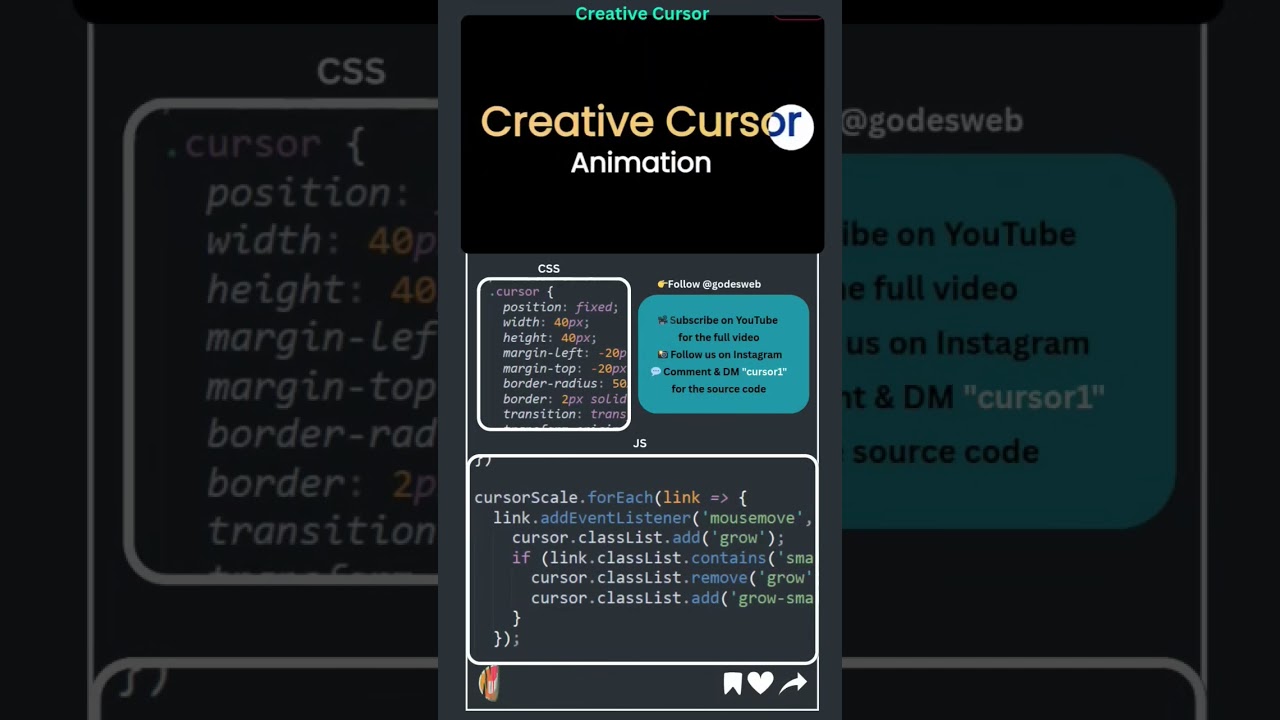Click the "cursorScale.forEach(link => {" line

pyautogui.click(x=610, y=497)
